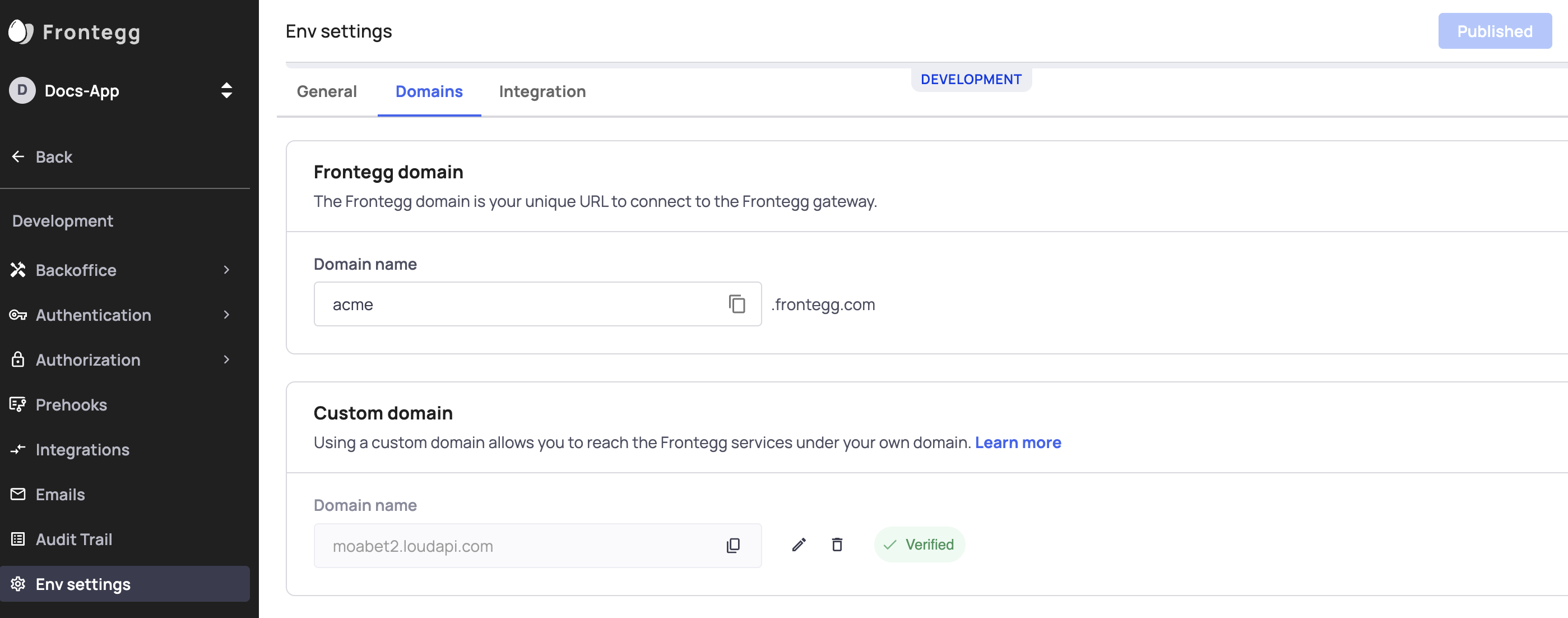This screenshot has width=1568, height=618.
Task: Delete the custom domain via trash icon
Action: (837, 545)
